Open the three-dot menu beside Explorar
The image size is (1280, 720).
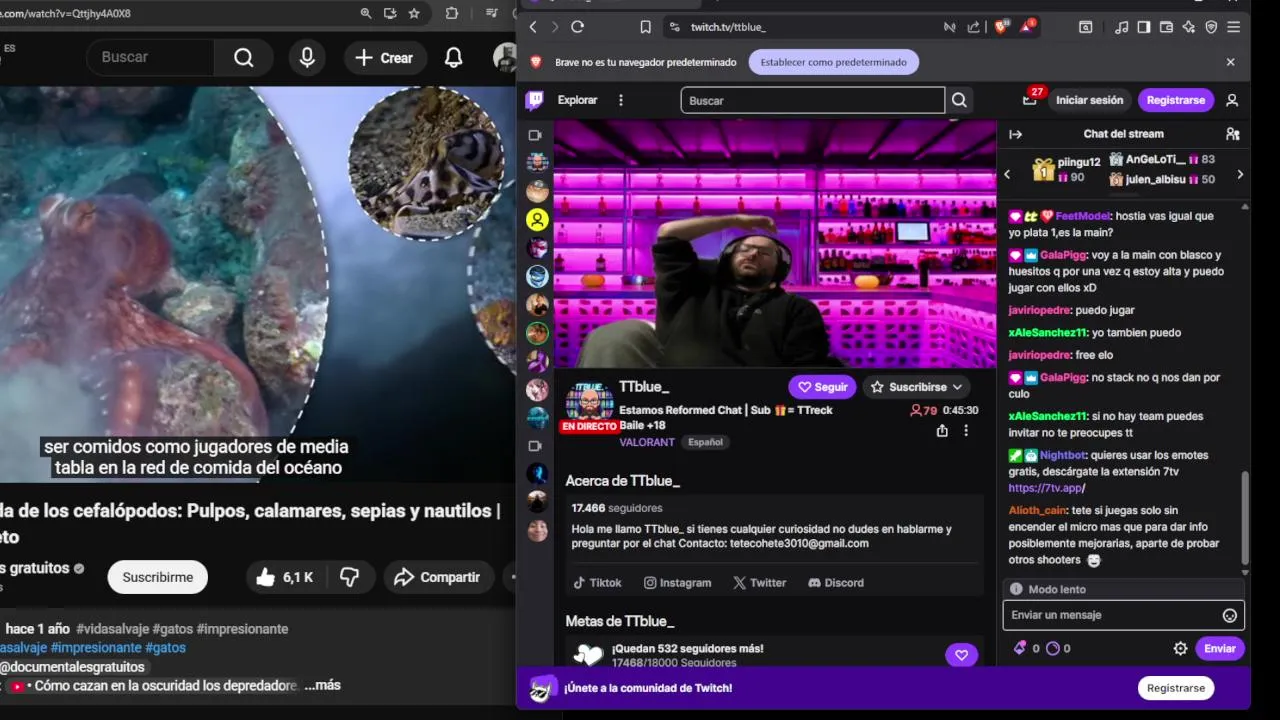click(x=621, y=100)
